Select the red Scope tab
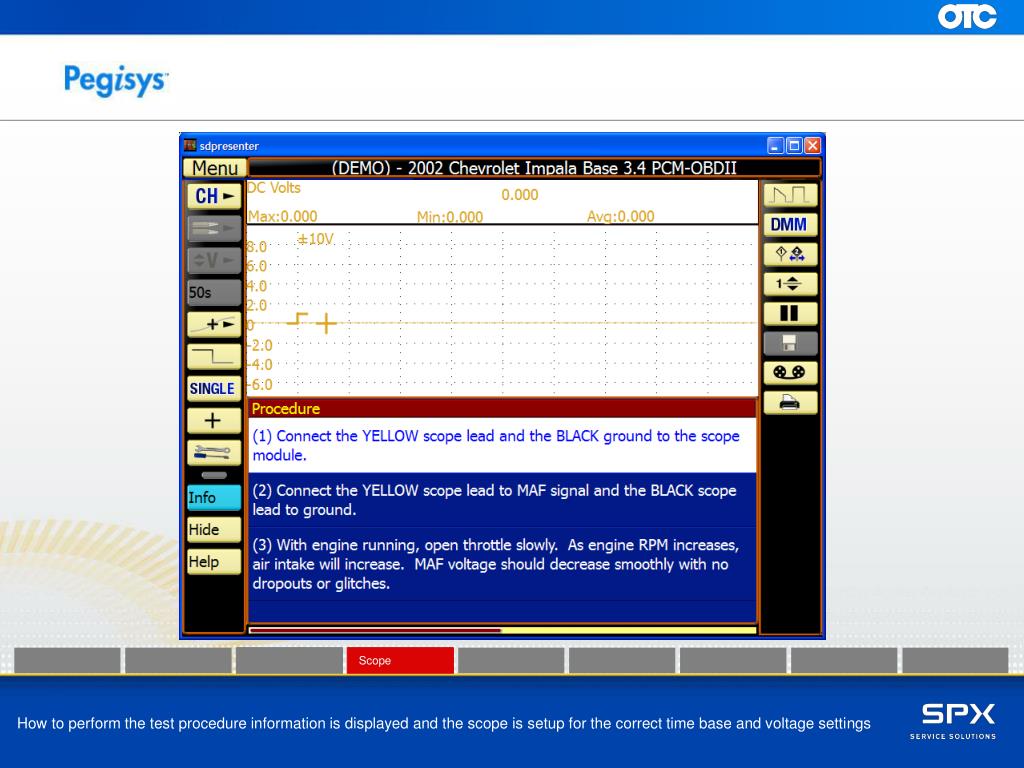Viewport: 1024px width, 768px height. pyautogui.click(x=400, y=660)
